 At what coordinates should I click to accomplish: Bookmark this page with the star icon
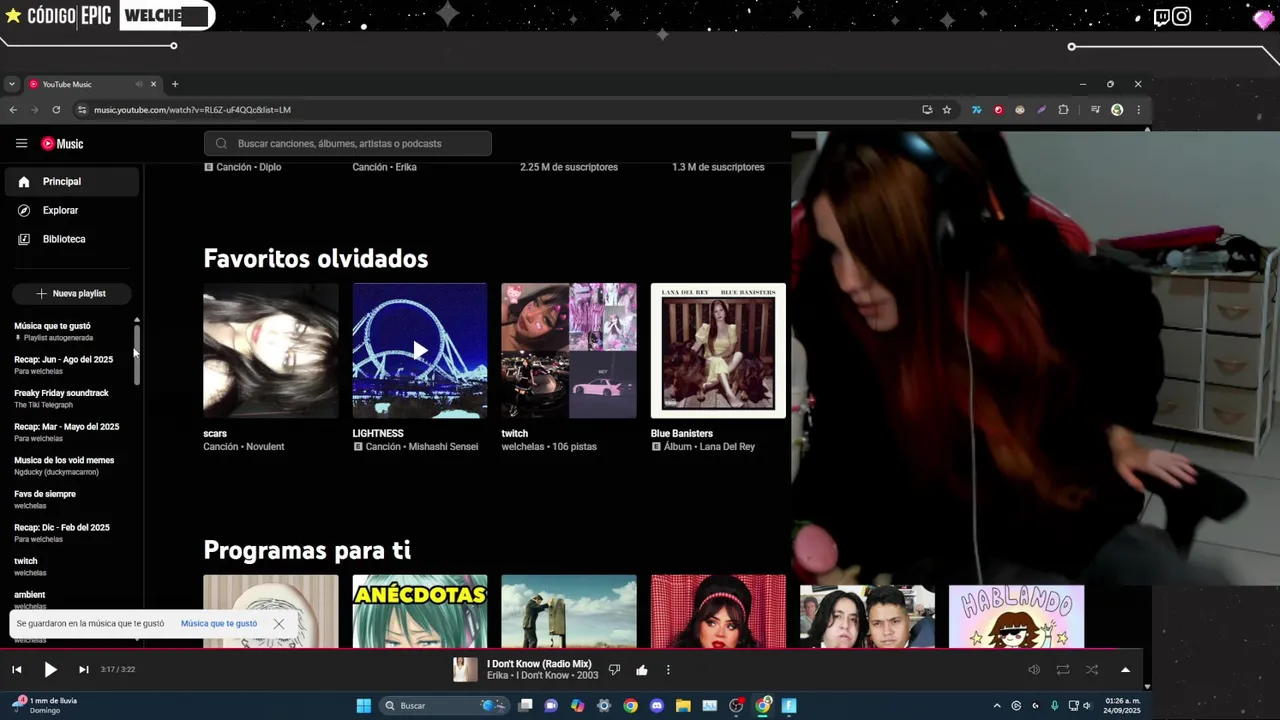point(946,110)
